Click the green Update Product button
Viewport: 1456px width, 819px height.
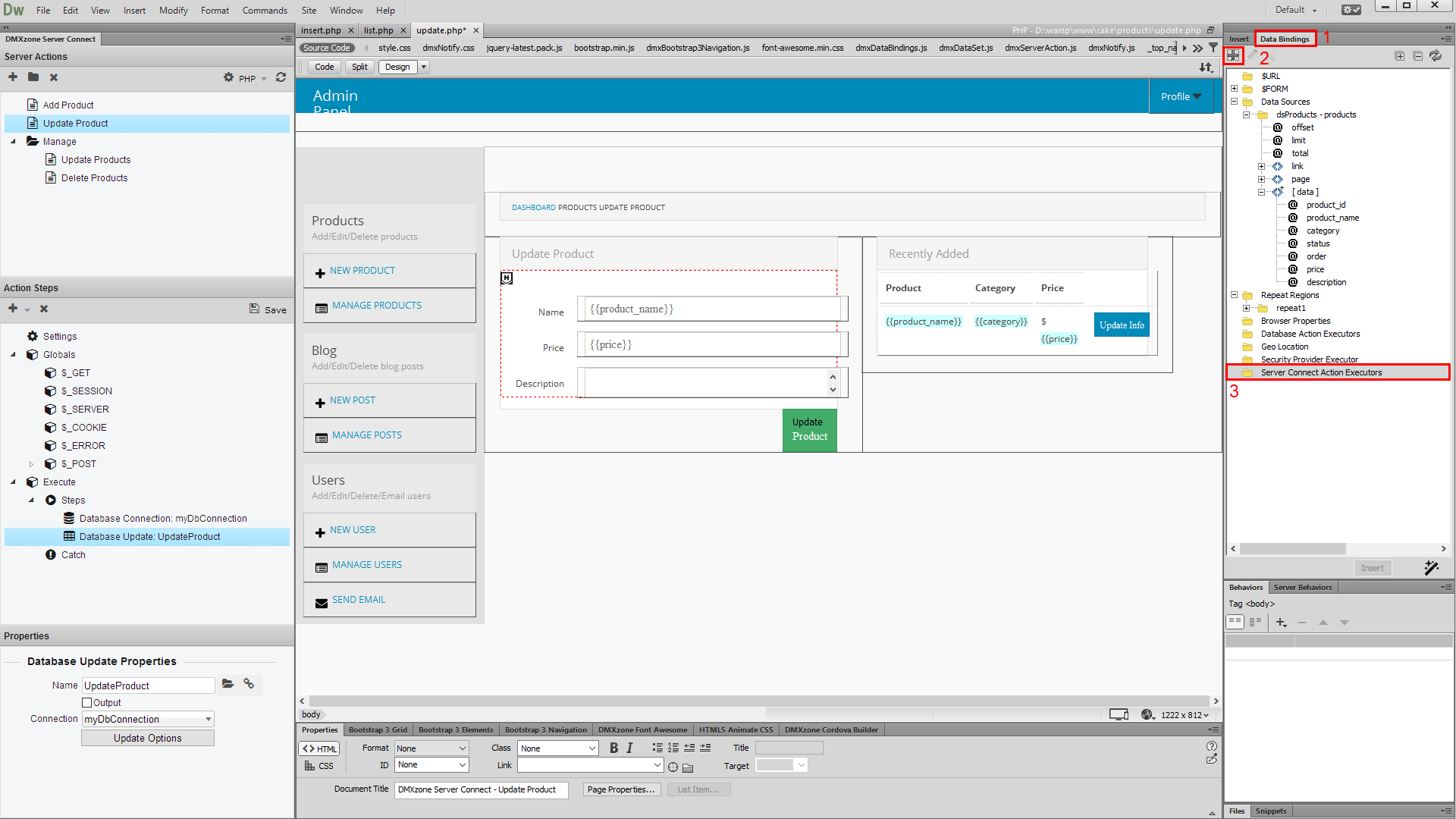(809, 429)
